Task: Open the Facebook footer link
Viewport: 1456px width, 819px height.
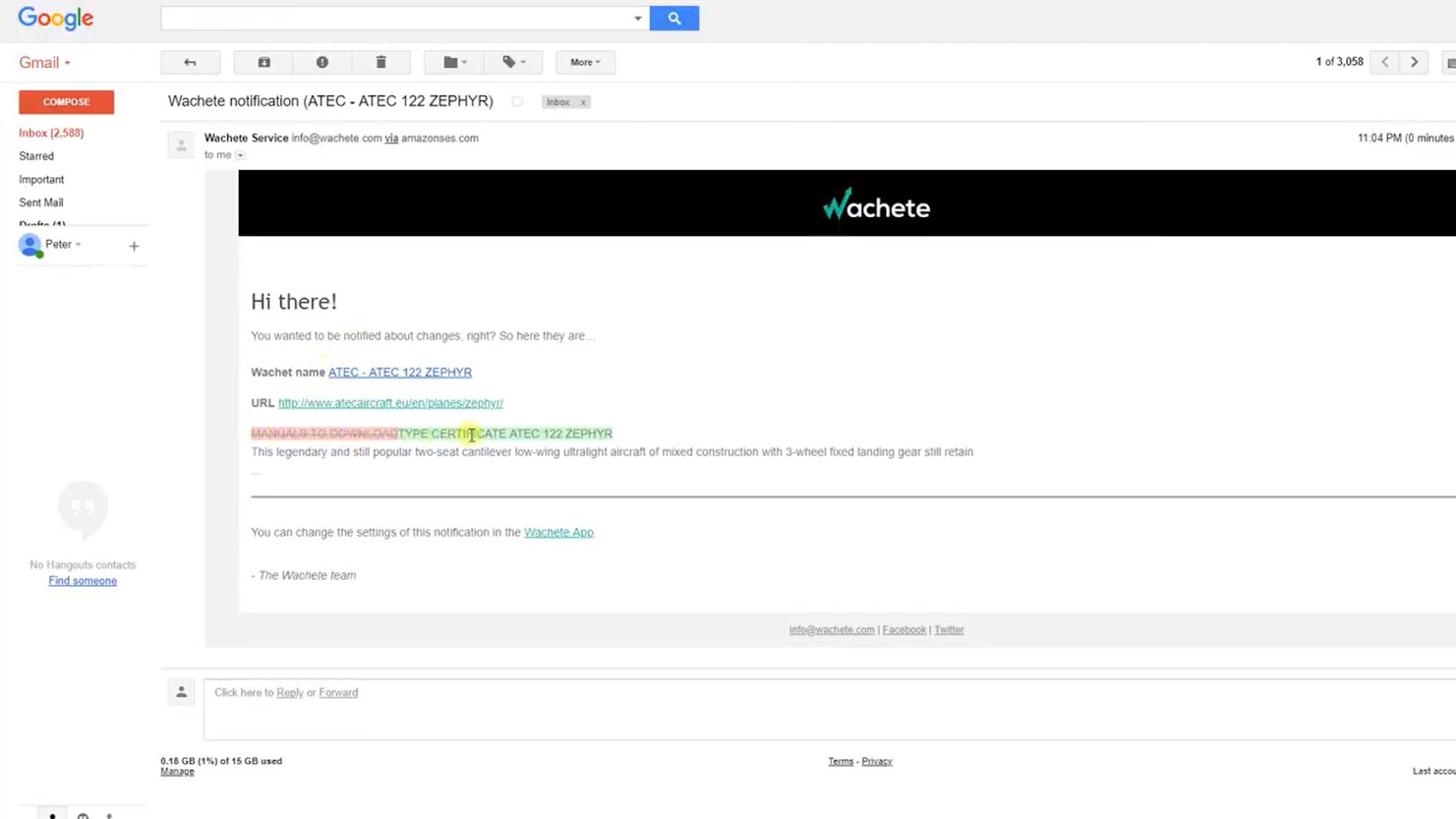Action: click(904, 630)
